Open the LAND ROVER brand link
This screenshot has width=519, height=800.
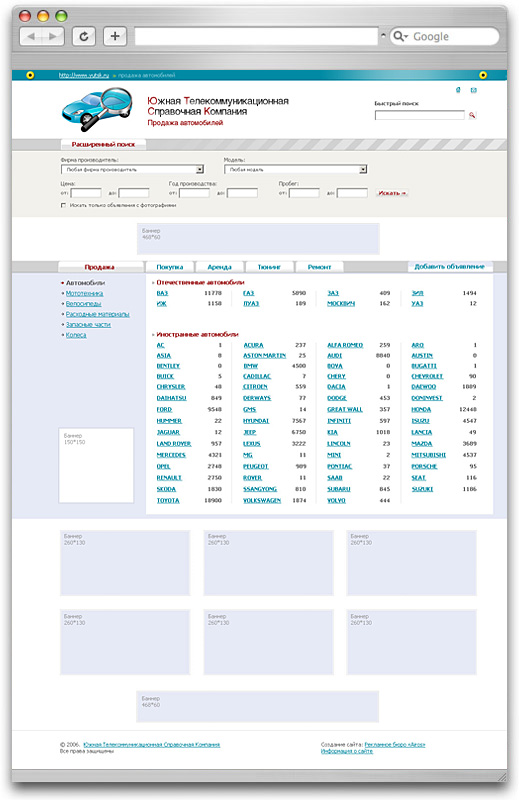coord(174,444)
